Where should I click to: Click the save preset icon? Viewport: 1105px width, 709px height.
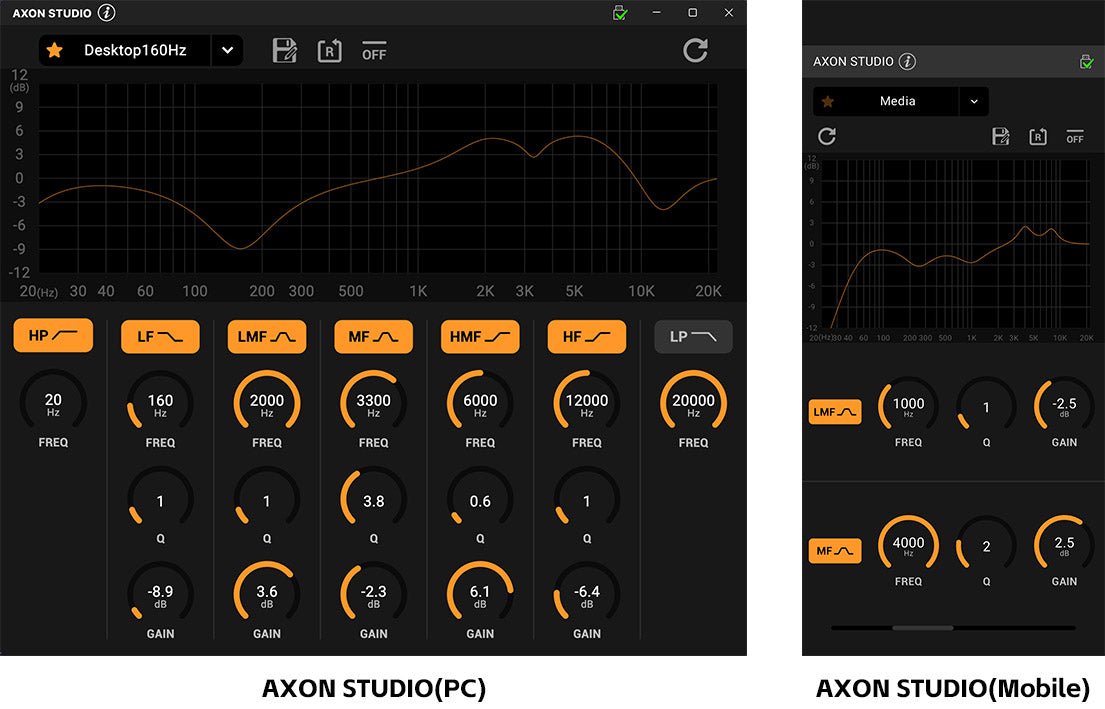pyautogui.click(x=285, y=50)
